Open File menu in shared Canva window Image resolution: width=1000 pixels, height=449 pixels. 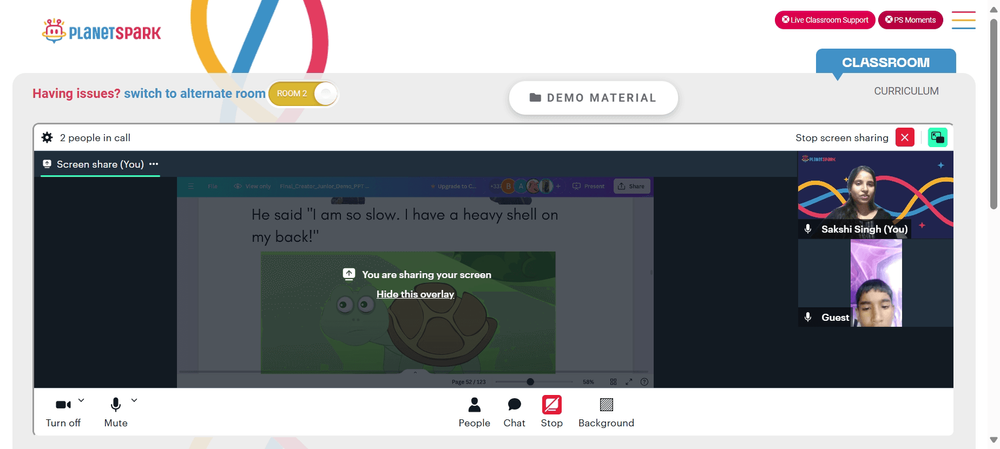[212, 186]
